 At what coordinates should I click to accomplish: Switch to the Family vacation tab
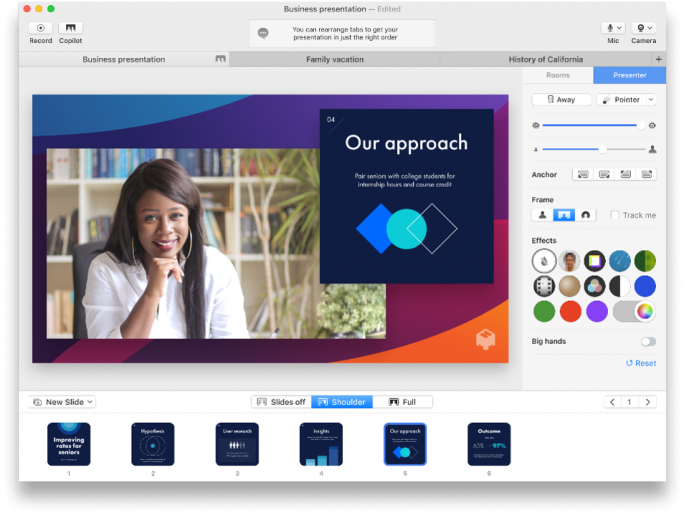coord(335,59)
